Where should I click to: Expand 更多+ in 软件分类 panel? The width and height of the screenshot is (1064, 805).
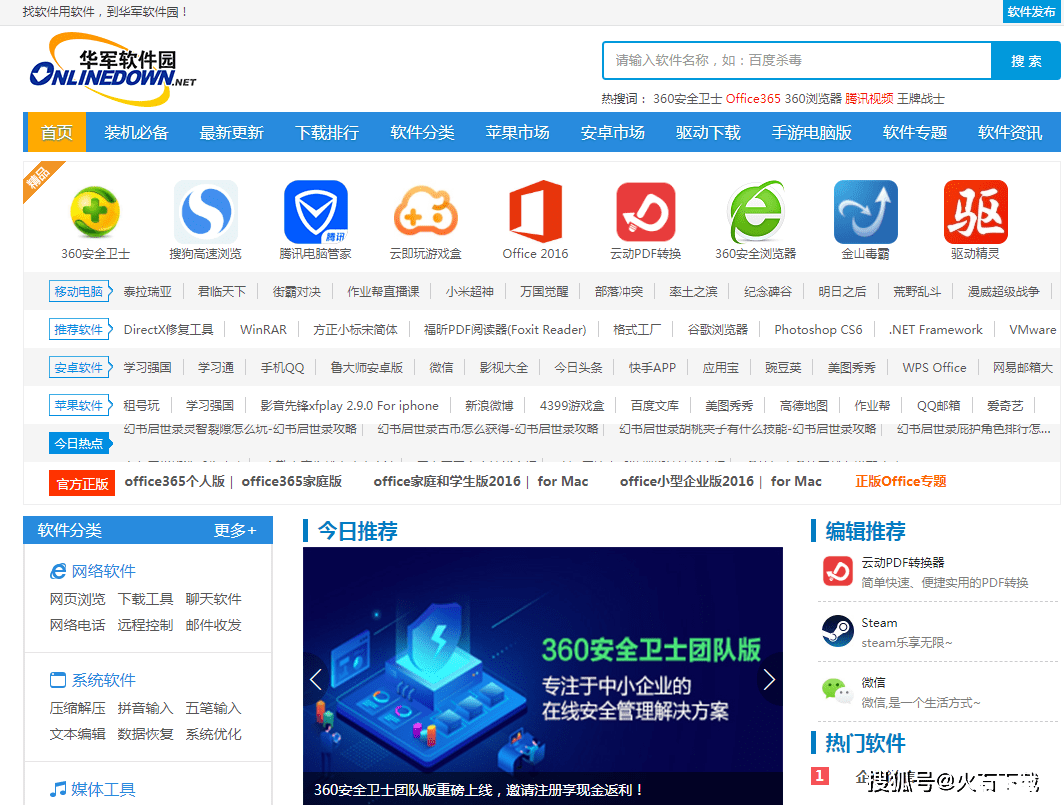(x=235, y=530)
